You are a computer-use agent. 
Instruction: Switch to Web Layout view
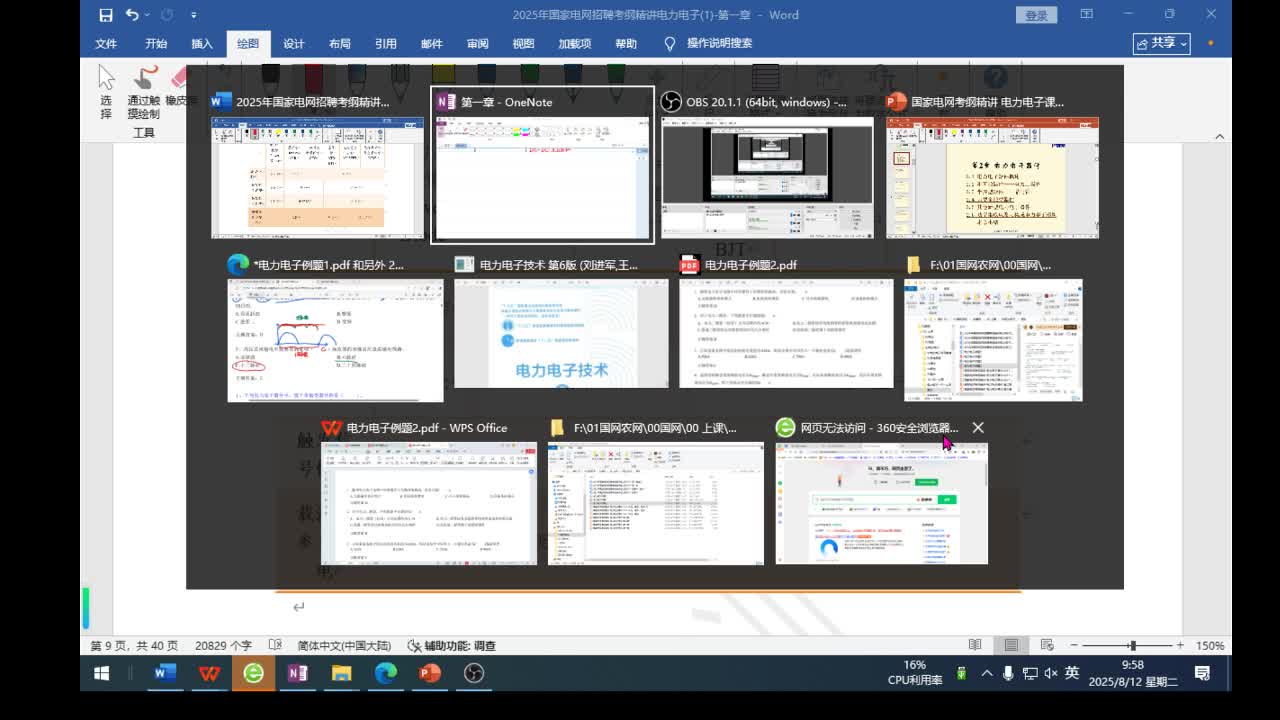(1047, 645)
